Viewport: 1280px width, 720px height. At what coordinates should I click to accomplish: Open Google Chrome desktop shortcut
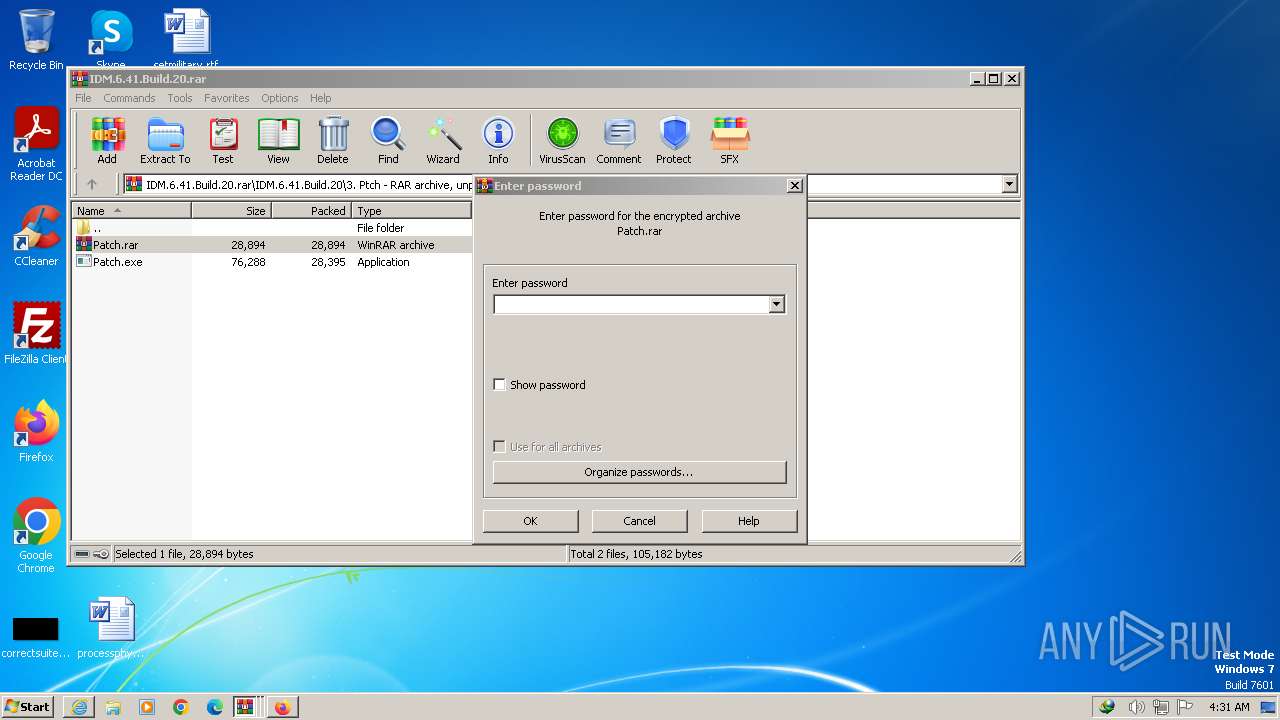coord(36,536)
